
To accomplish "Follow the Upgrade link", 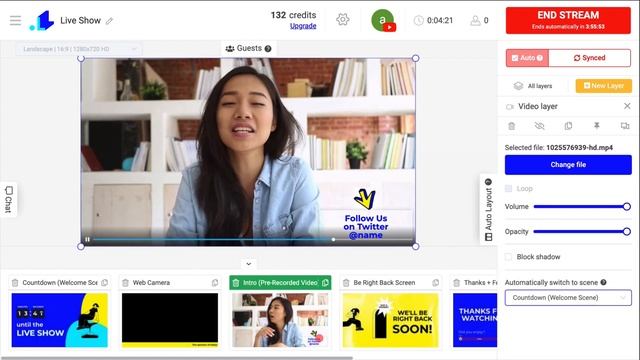I will pyautogui.click(x=303, y=26).
